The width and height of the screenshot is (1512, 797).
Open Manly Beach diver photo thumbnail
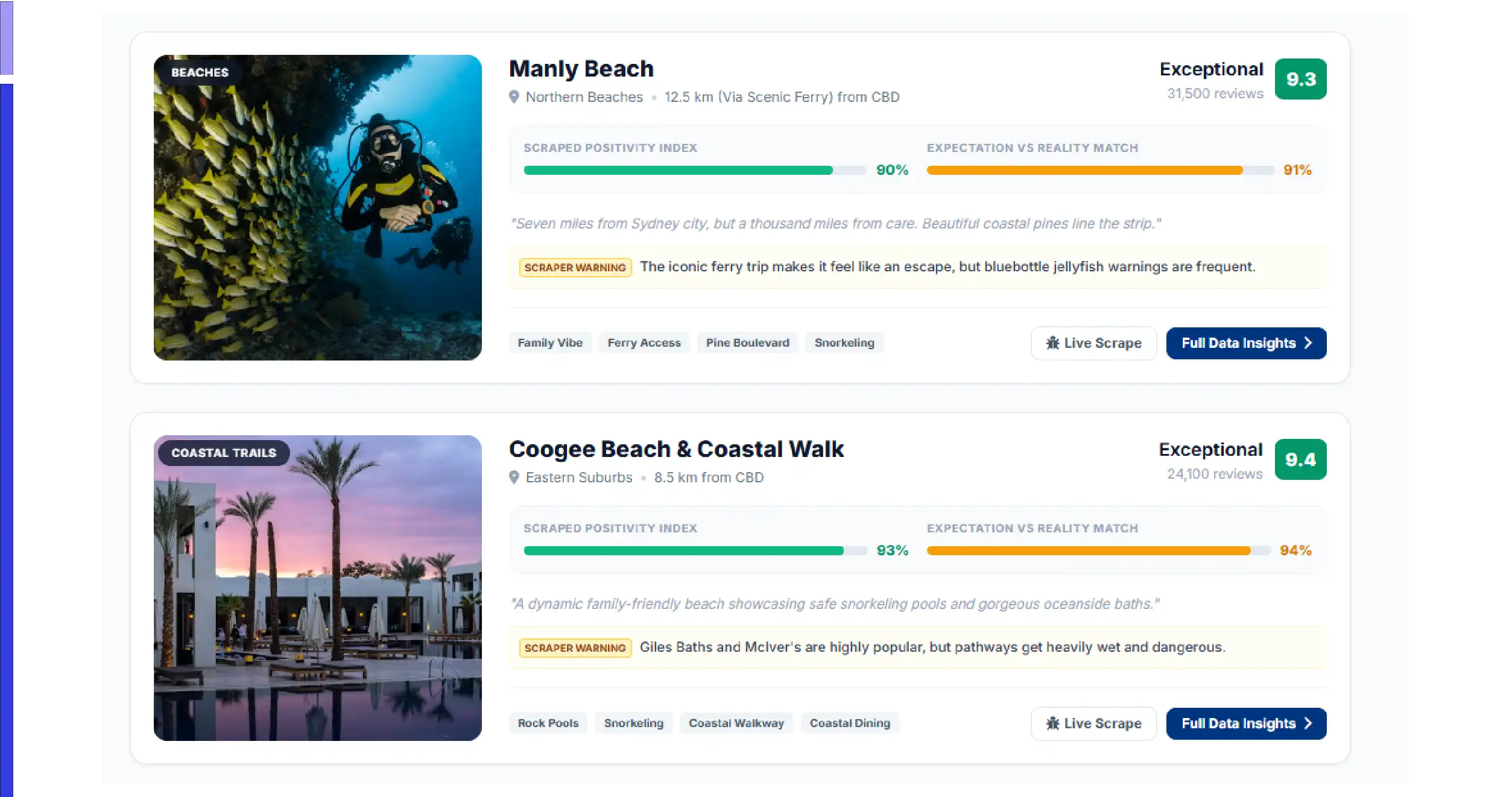tap(317, 207)
